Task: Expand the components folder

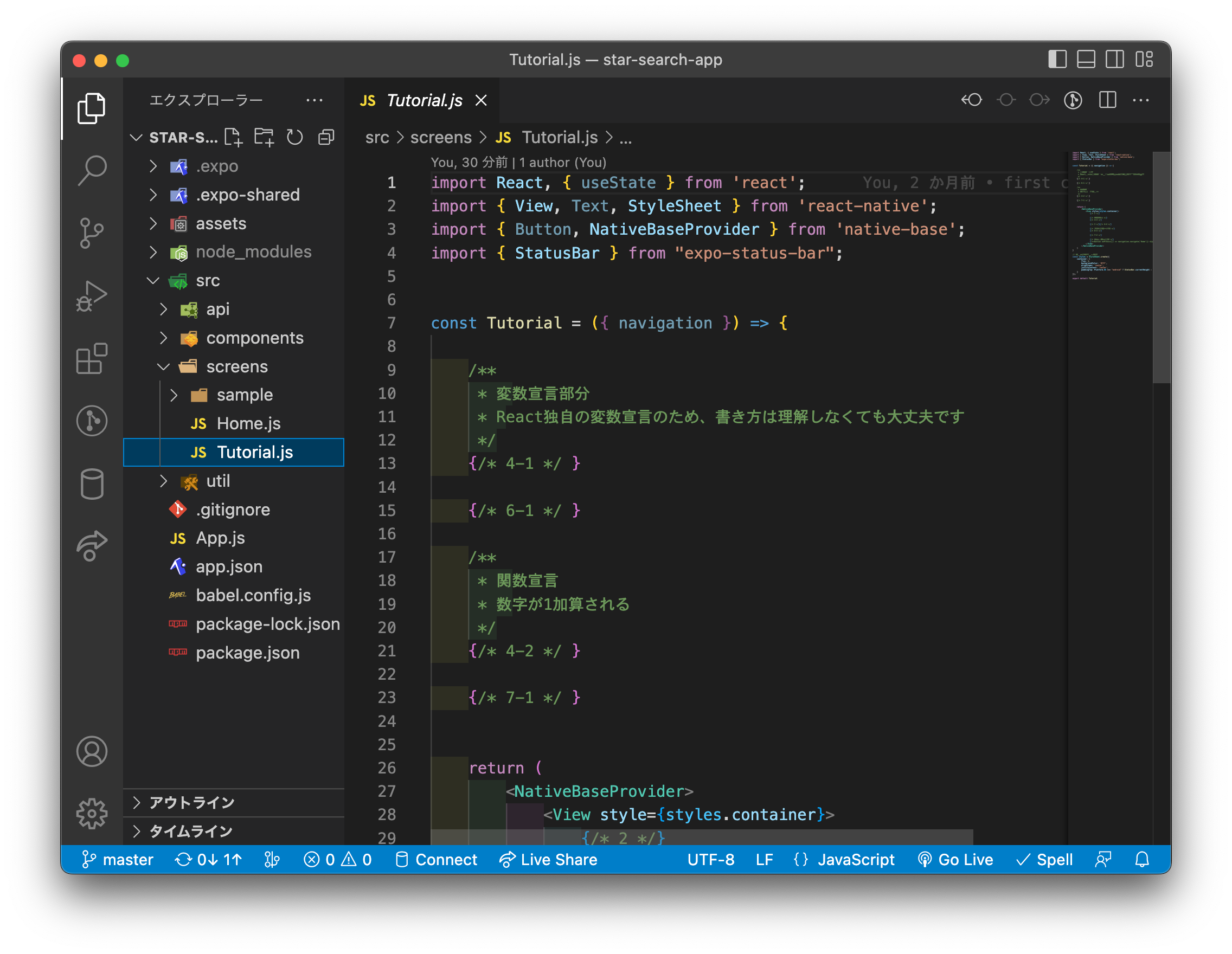Action: 234,338
